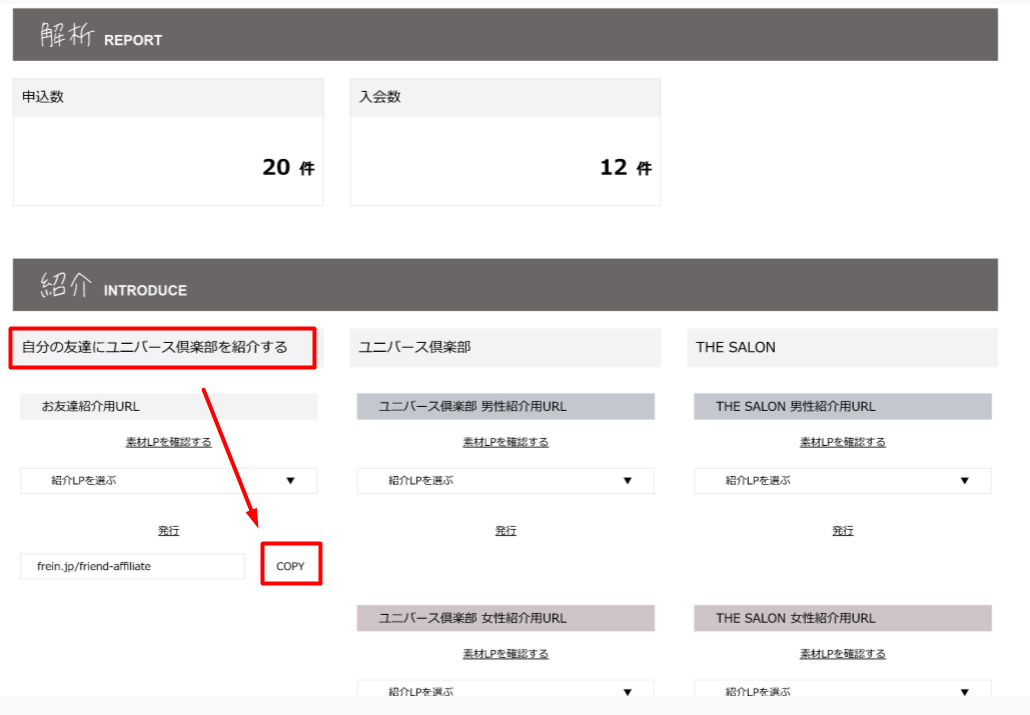Click 発行 link under ユニバース倶楽部 男性紹介用URL
Viewport: 1030px width, 715px height.
(506, 530)
